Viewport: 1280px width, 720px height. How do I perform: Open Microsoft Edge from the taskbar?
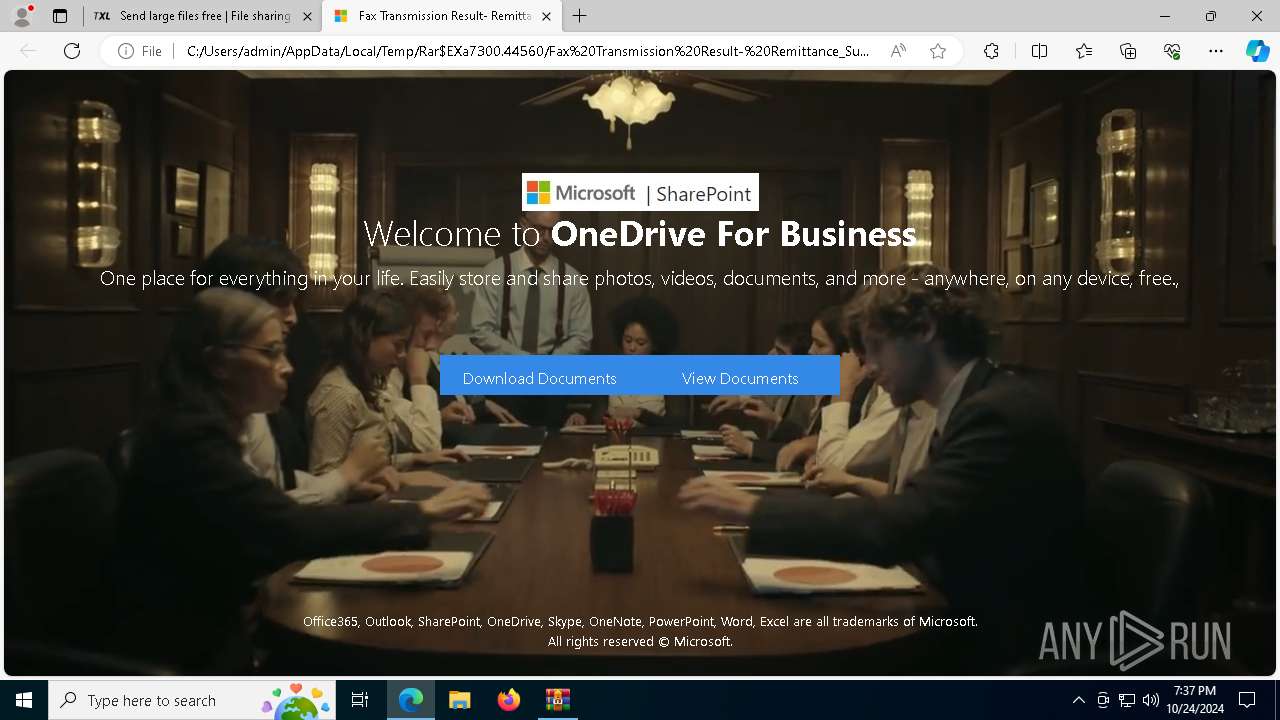click(x=411, y=700)
